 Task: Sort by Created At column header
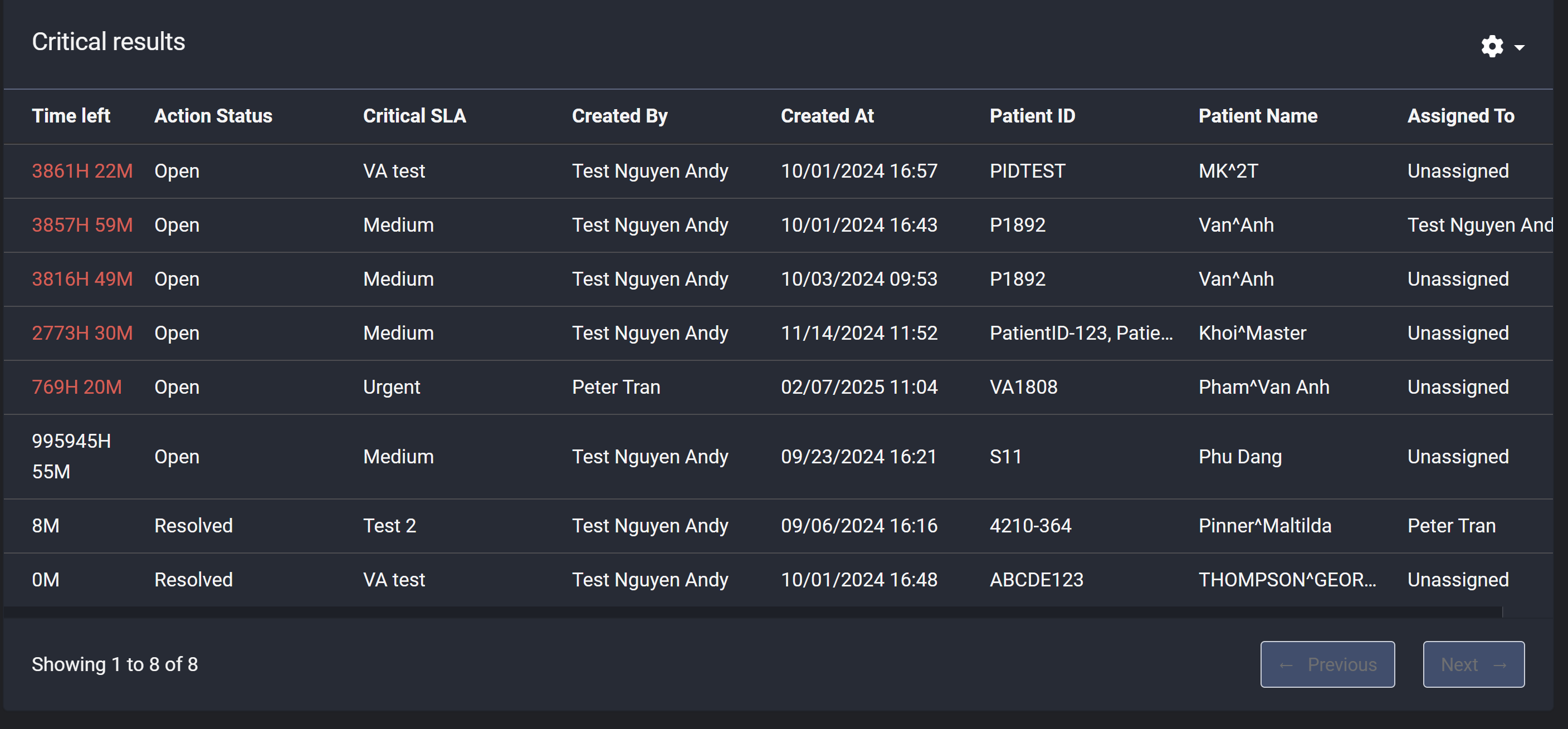827,116
